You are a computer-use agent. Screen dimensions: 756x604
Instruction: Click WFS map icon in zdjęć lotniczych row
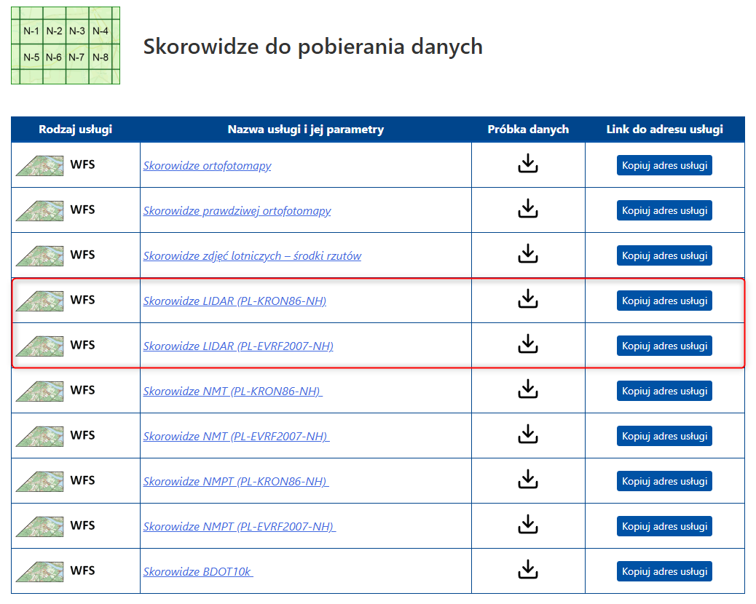[x=40, y=255]
